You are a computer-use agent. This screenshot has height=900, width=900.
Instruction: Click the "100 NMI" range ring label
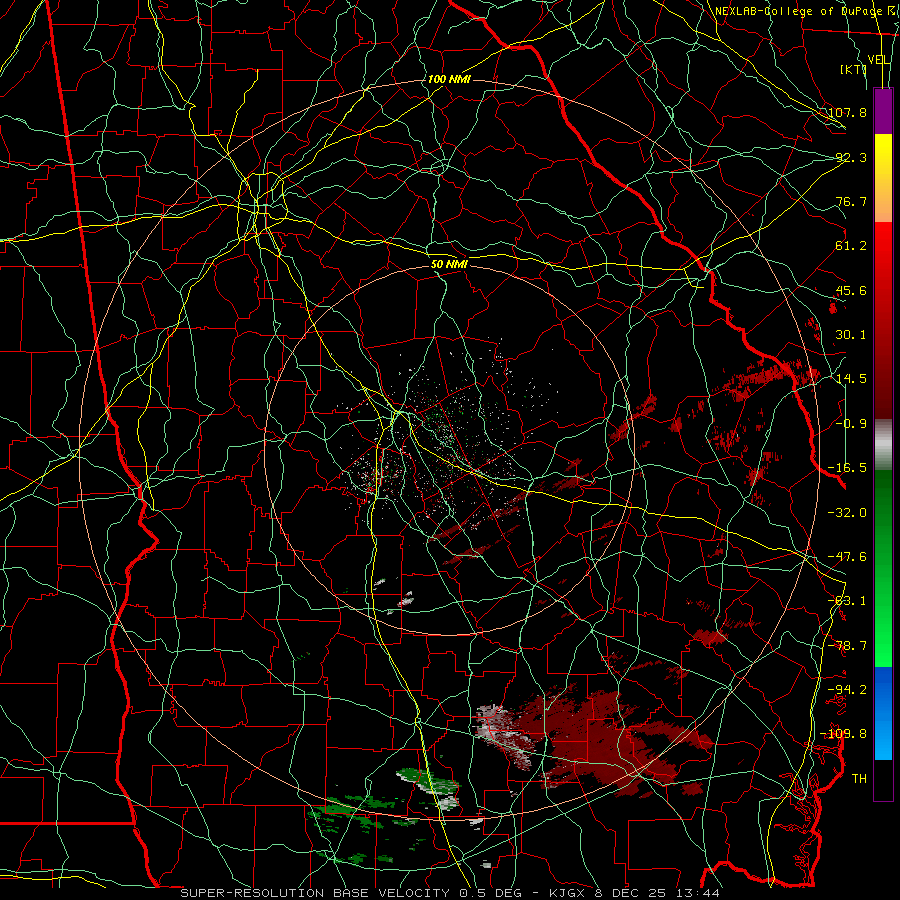click(449, 79)
